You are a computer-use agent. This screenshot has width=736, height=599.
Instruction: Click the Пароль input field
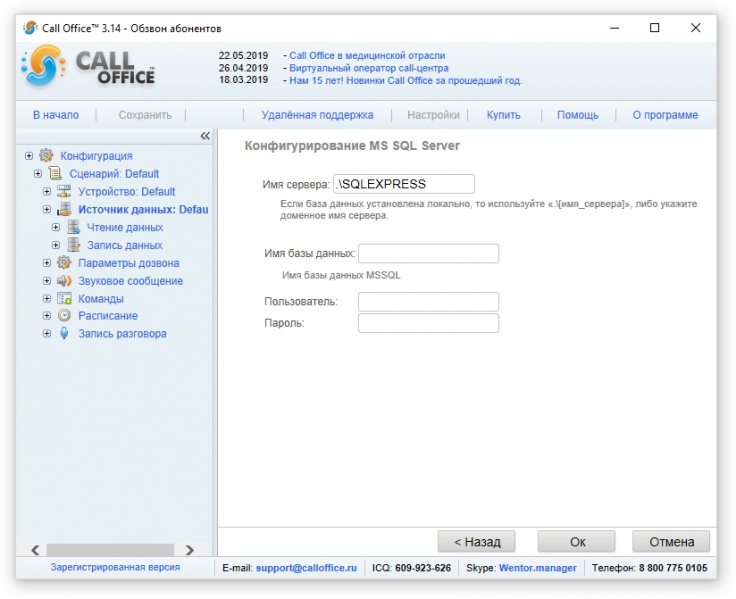[429, 323]
